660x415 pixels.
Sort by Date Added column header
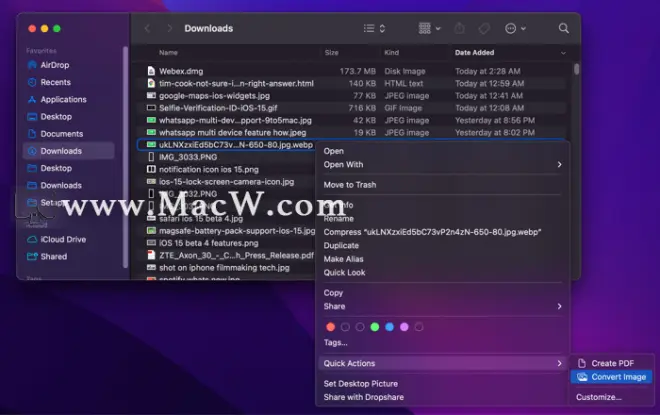tap(474, 53)
